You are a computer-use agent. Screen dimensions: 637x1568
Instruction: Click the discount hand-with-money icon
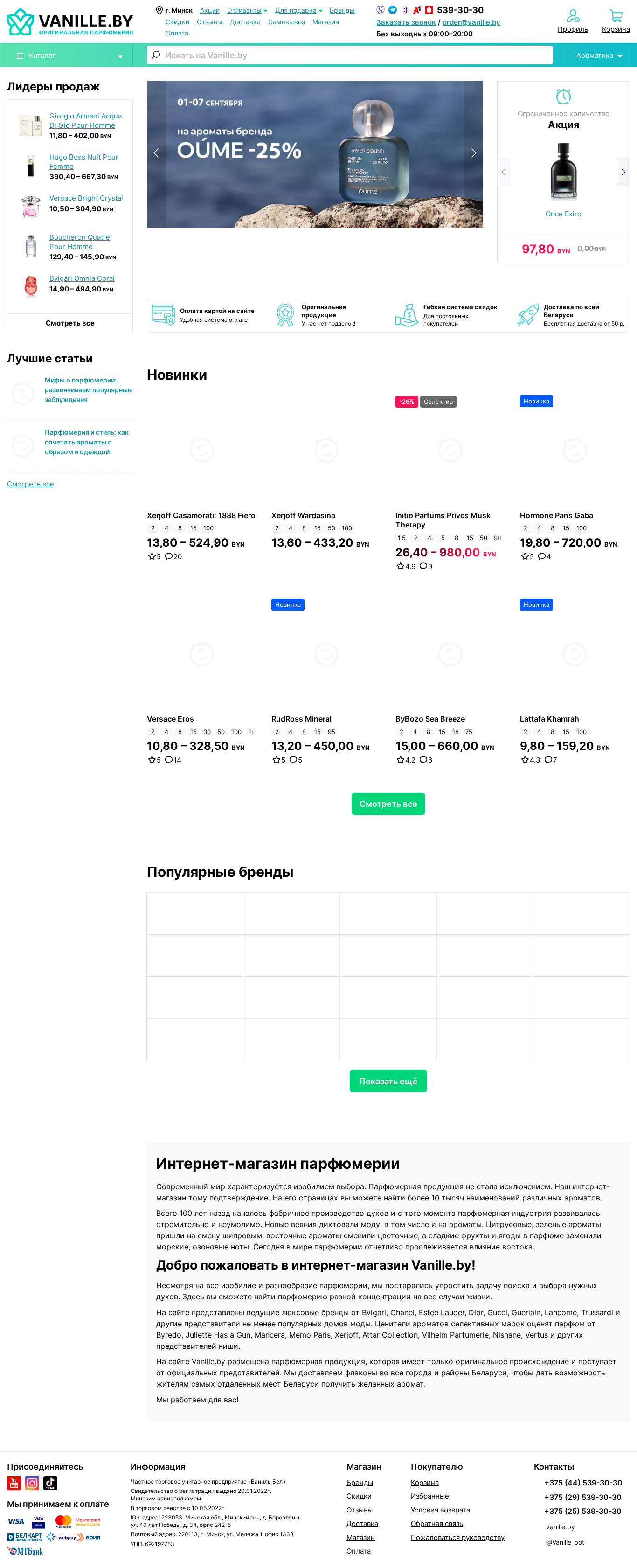point(407,315)
